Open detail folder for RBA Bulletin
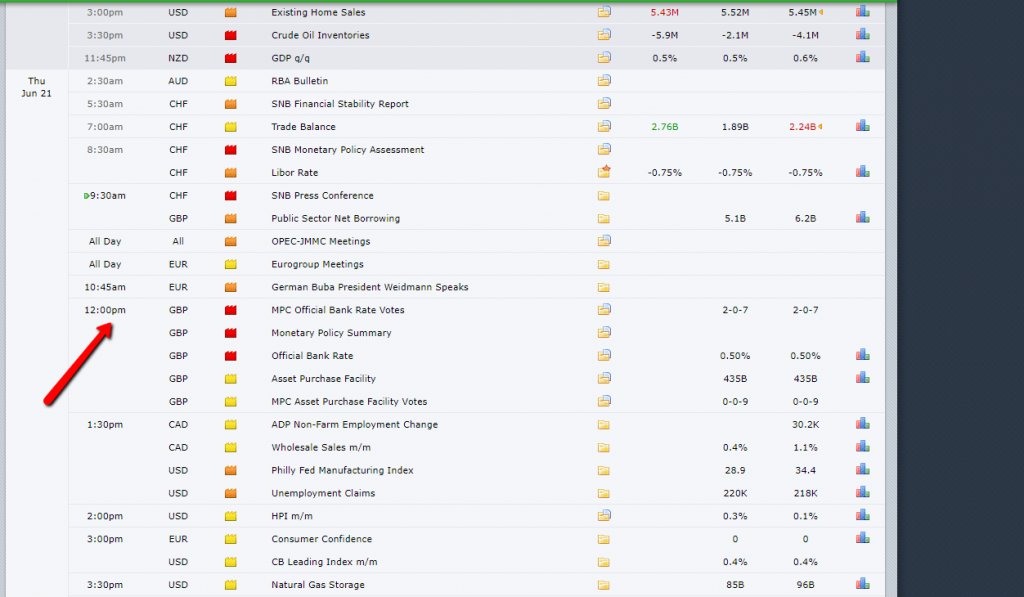Image resolution: width=1024 pixels, height=597 pixels. pos(604,80)
